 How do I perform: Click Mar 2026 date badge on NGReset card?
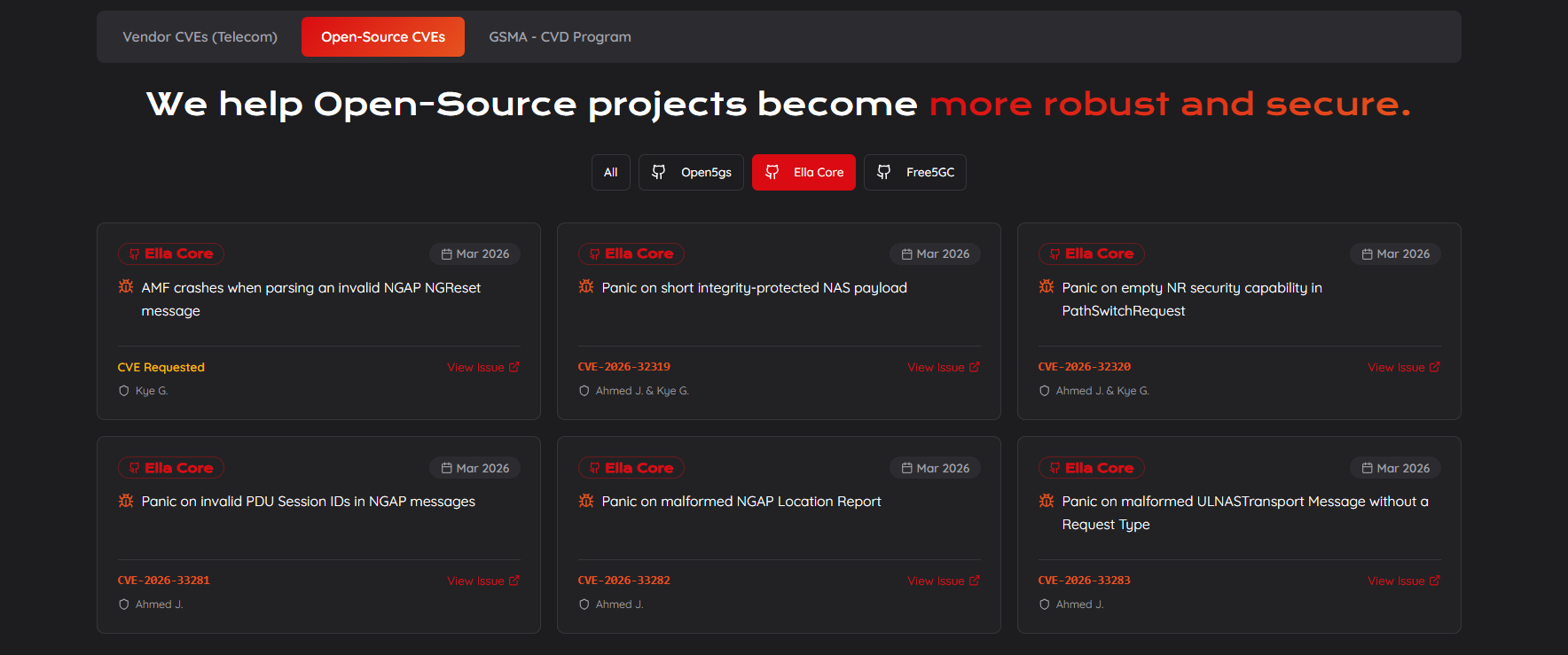pyautogui.click(x=475, y=254)
